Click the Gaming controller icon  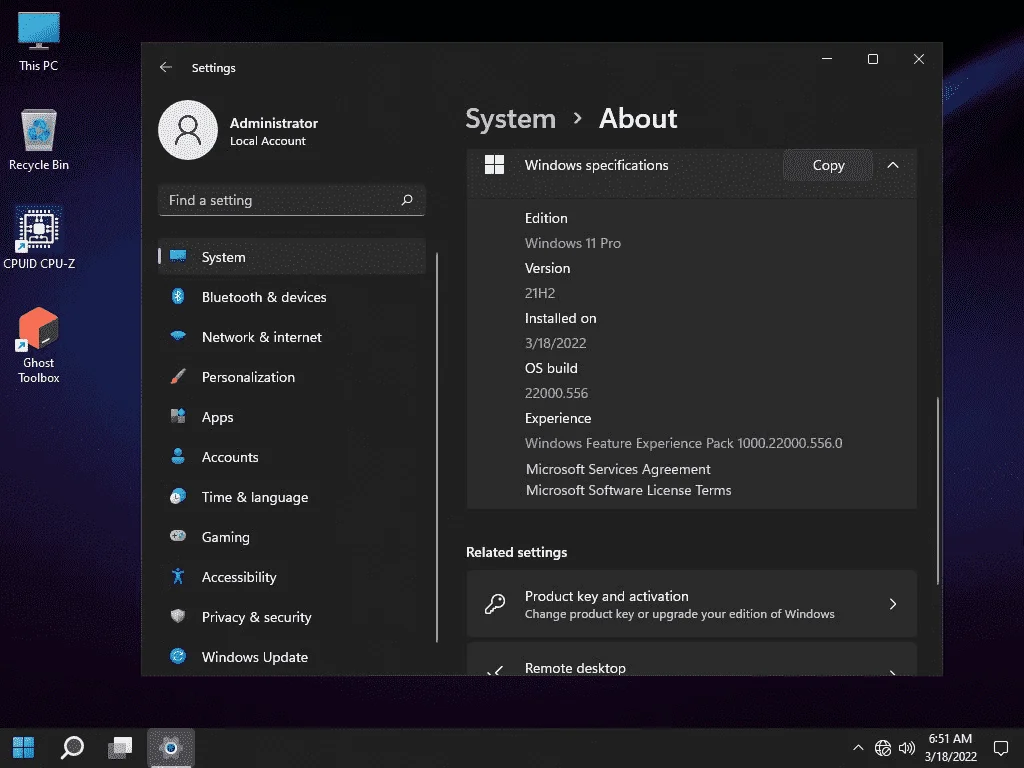coord(178,536)
